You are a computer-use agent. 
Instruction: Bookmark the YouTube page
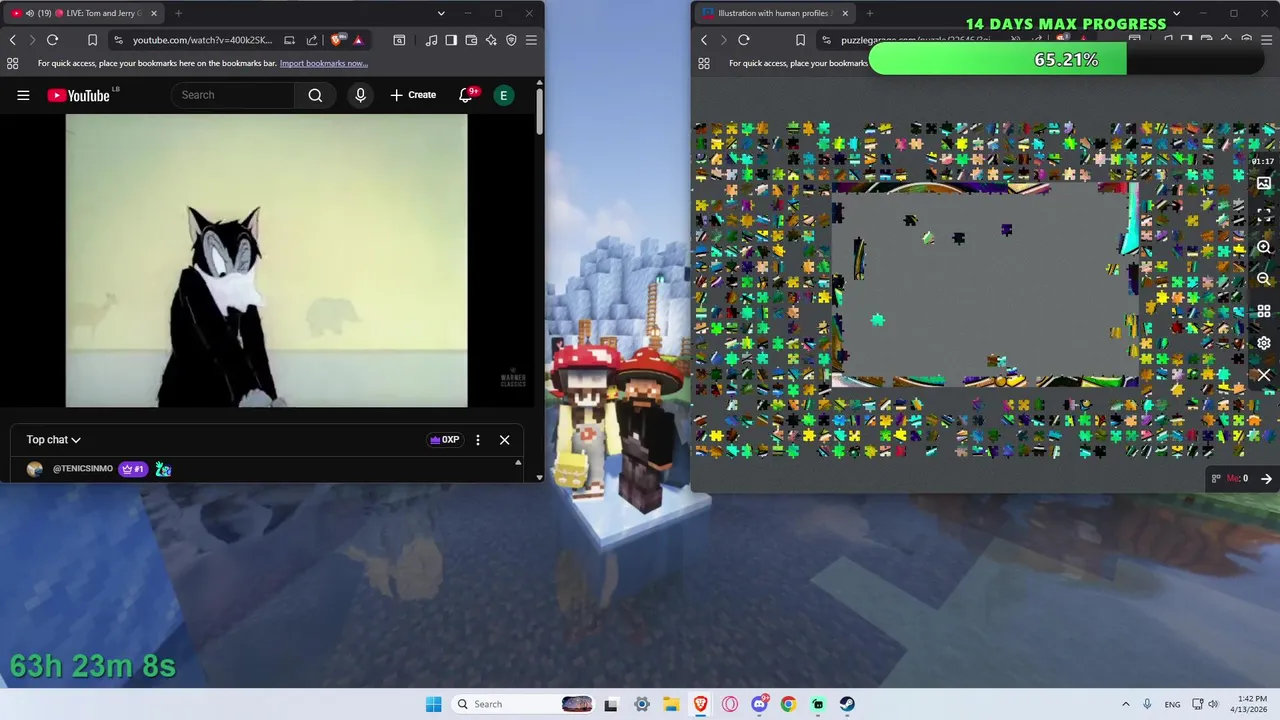(92, 40)
